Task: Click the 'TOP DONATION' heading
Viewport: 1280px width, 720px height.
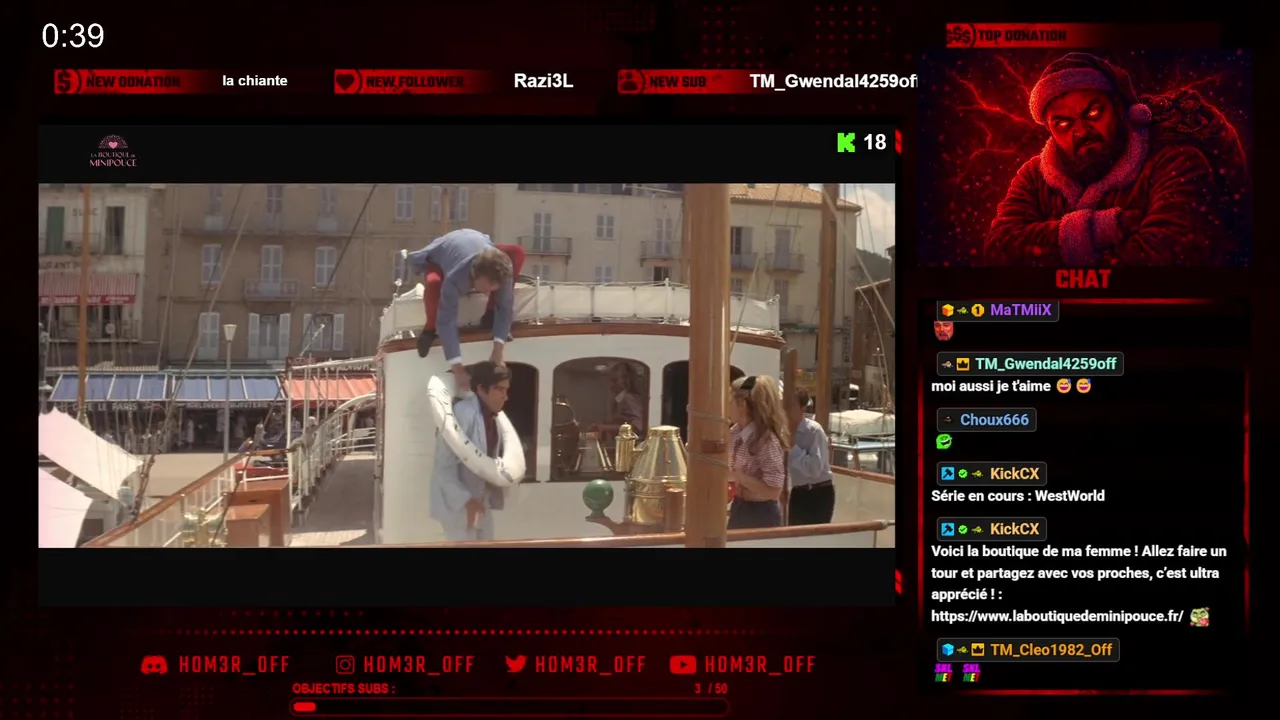Action: pyautogui.click(x=1022, y=36)
